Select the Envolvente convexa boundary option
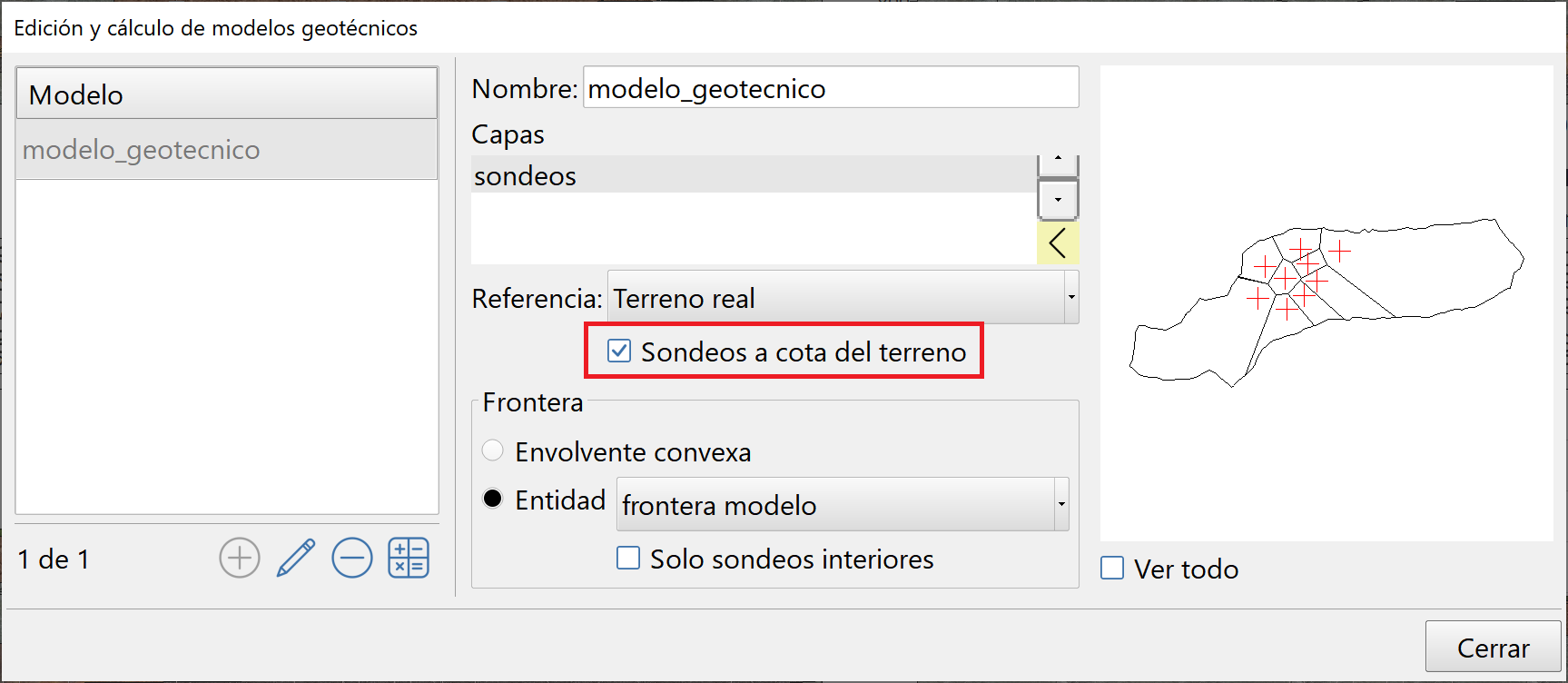The width and height of the screenshot is (1568, 683). pyautogui.click(x=492, y=450)
